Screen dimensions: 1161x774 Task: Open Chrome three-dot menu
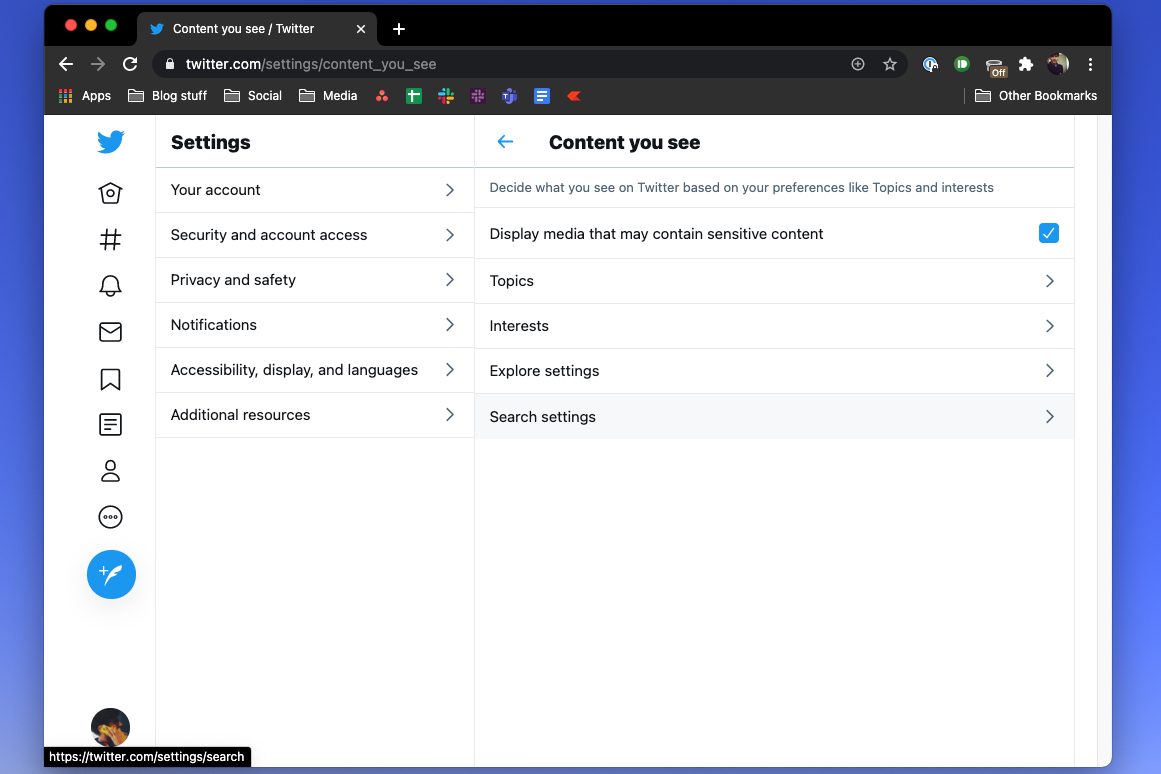(1090, 64)
